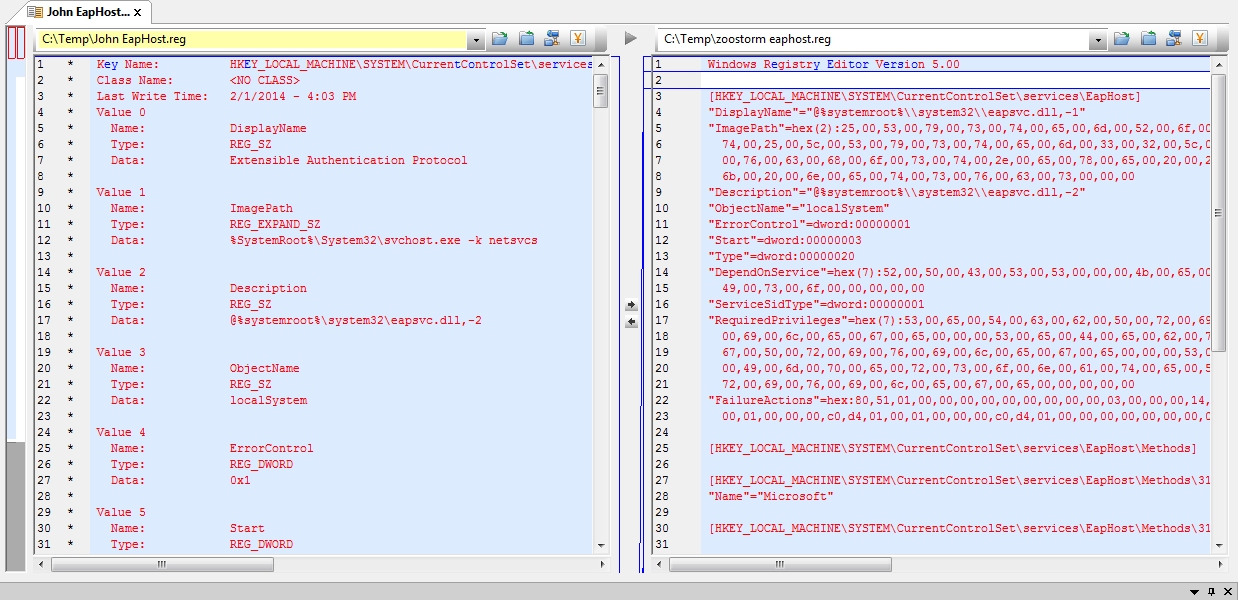Screen dimensions: 1238x600
Task: Expand right file path dropdown
Action: pos(1099,40)
